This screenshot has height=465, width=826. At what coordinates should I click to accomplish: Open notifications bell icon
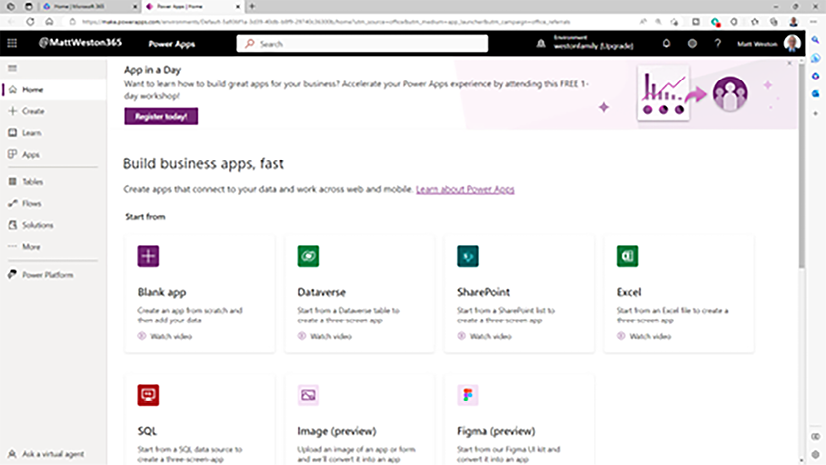[x=666, y=44]
